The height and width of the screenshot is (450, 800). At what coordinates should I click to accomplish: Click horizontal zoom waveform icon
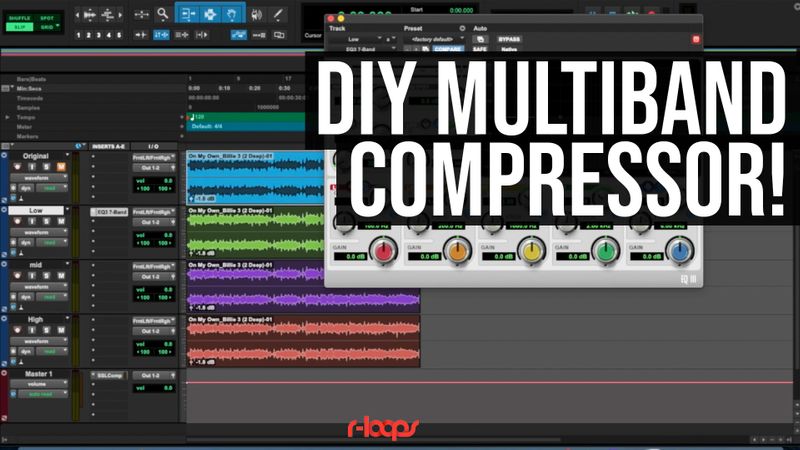[90, 15]
